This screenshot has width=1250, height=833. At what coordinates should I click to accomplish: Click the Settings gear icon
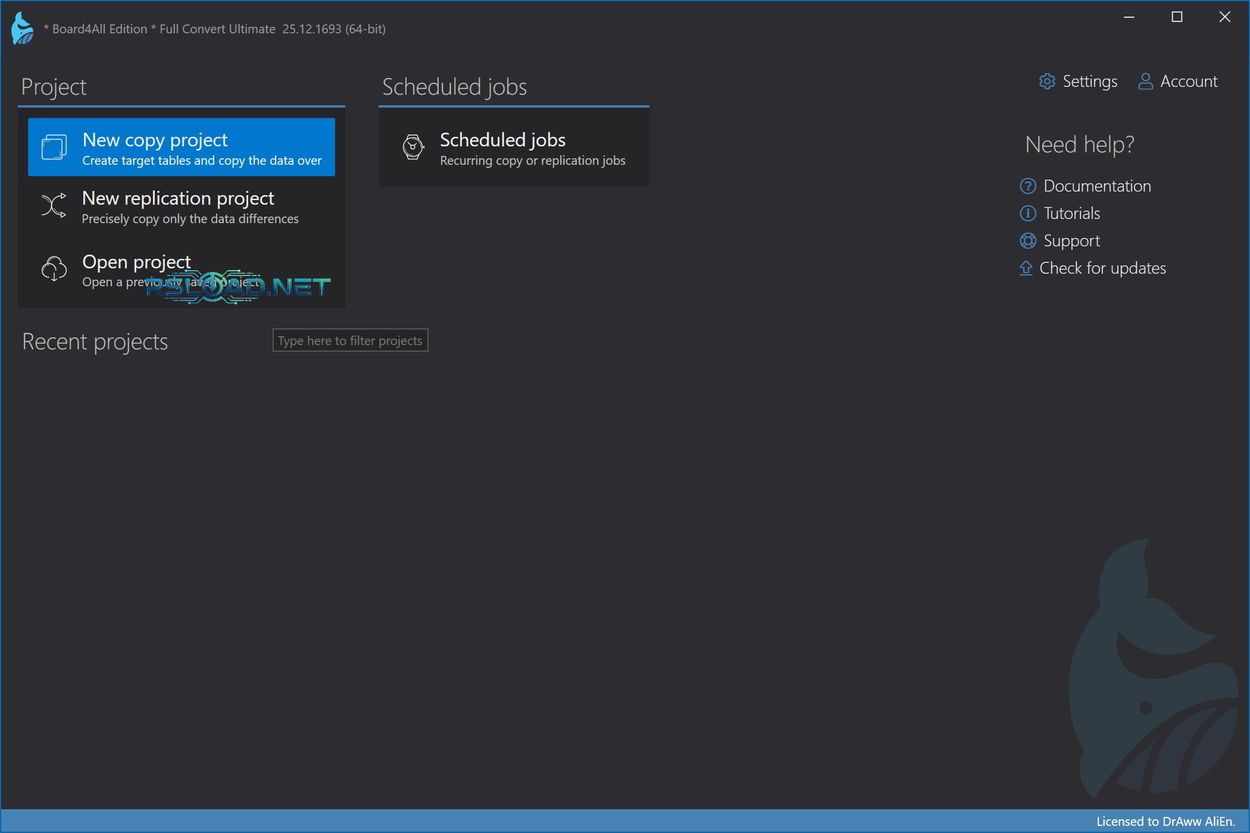coord(1047,82)
